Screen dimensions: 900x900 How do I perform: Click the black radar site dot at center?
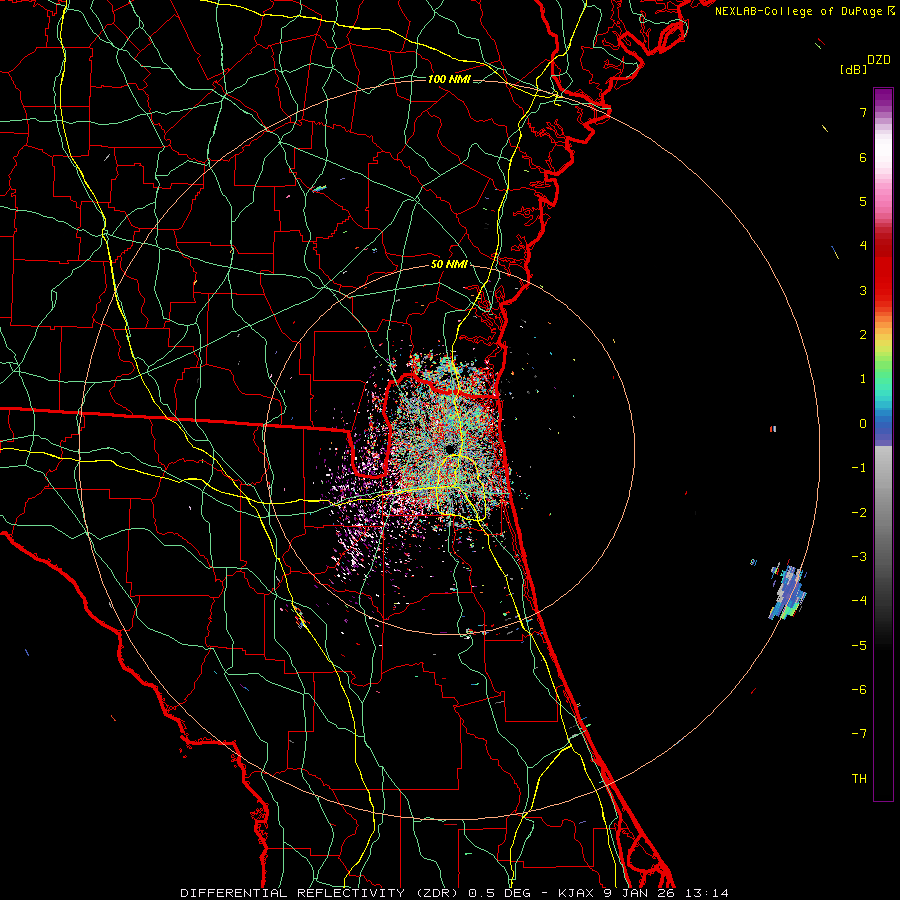pyautogui.click(x=449, y=448)
